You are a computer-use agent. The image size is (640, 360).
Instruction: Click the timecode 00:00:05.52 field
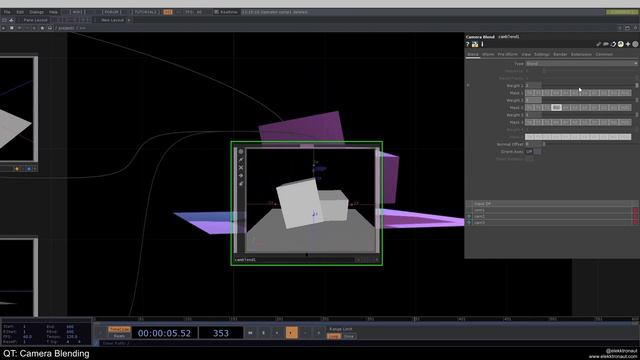pyautogui.click(x=164, y=333)
